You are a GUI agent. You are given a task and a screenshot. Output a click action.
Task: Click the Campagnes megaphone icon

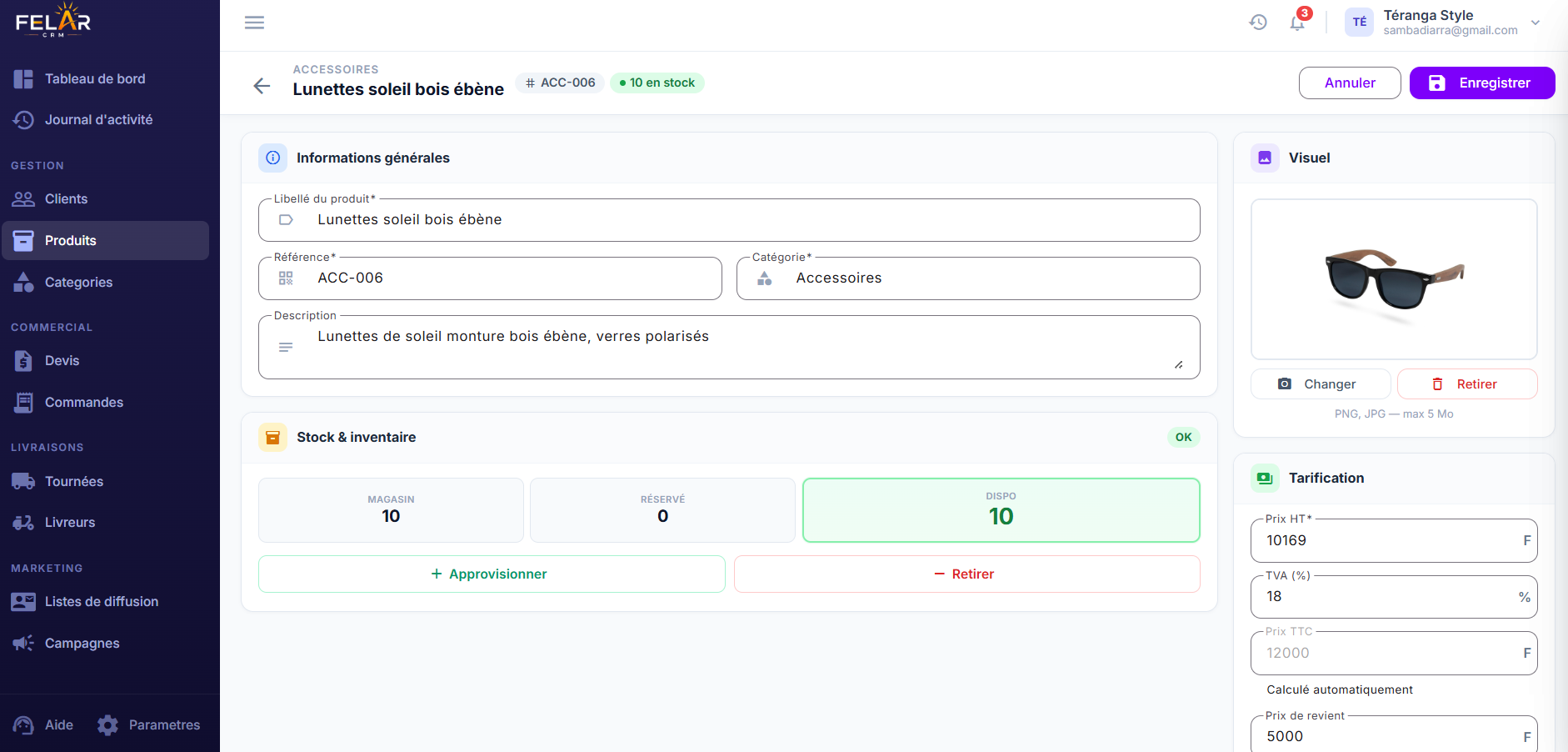tap(23, 644)
